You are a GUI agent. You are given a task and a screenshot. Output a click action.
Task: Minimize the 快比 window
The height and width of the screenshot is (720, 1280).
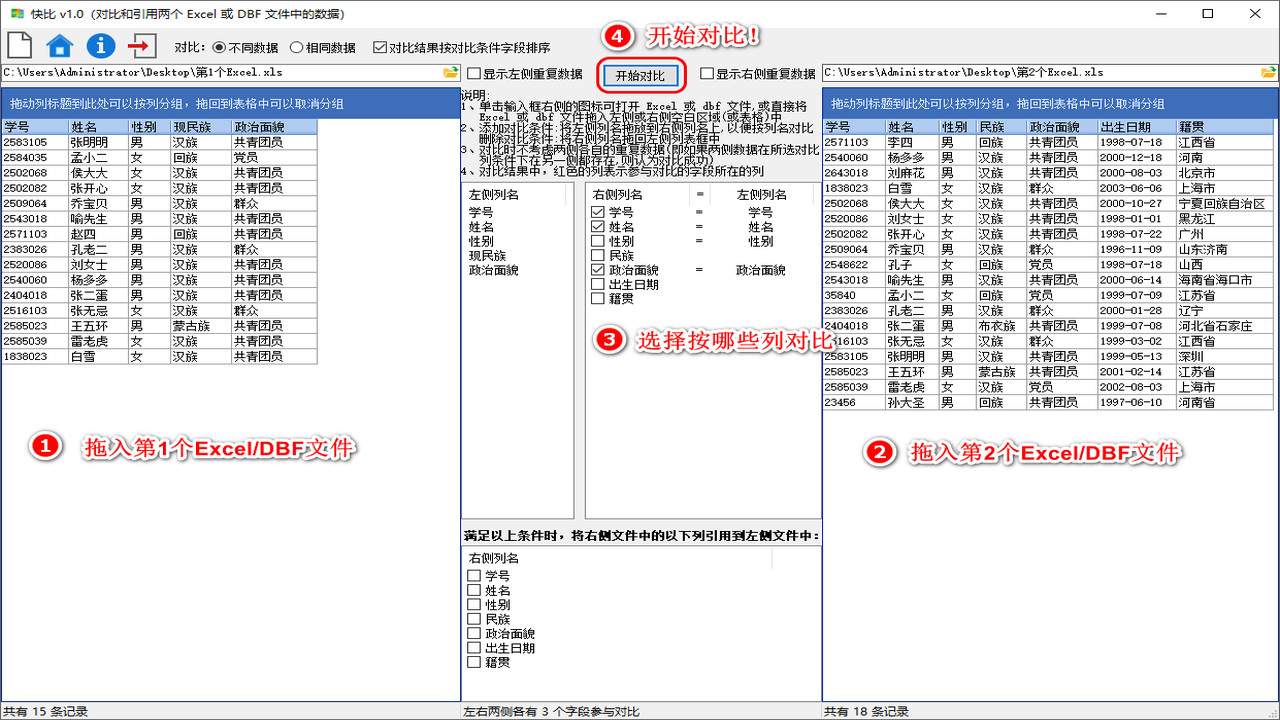click(x=1162, y=13)
